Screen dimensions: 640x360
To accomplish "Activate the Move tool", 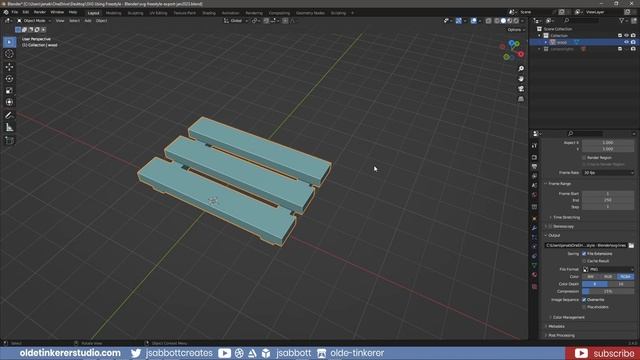I will 9,67.
